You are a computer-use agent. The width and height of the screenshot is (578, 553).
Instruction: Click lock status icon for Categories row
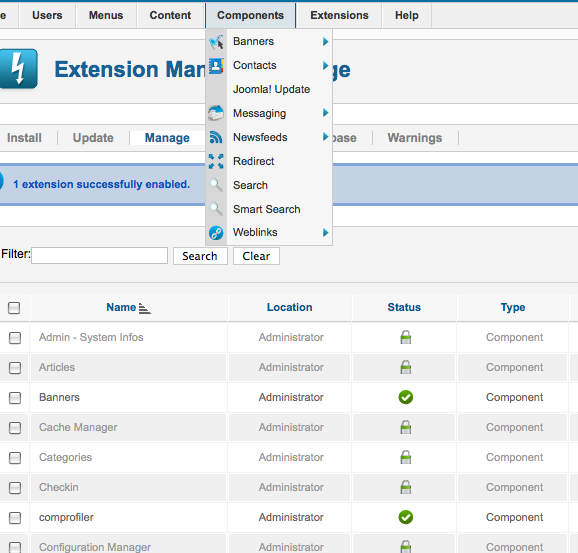[405, 457]
